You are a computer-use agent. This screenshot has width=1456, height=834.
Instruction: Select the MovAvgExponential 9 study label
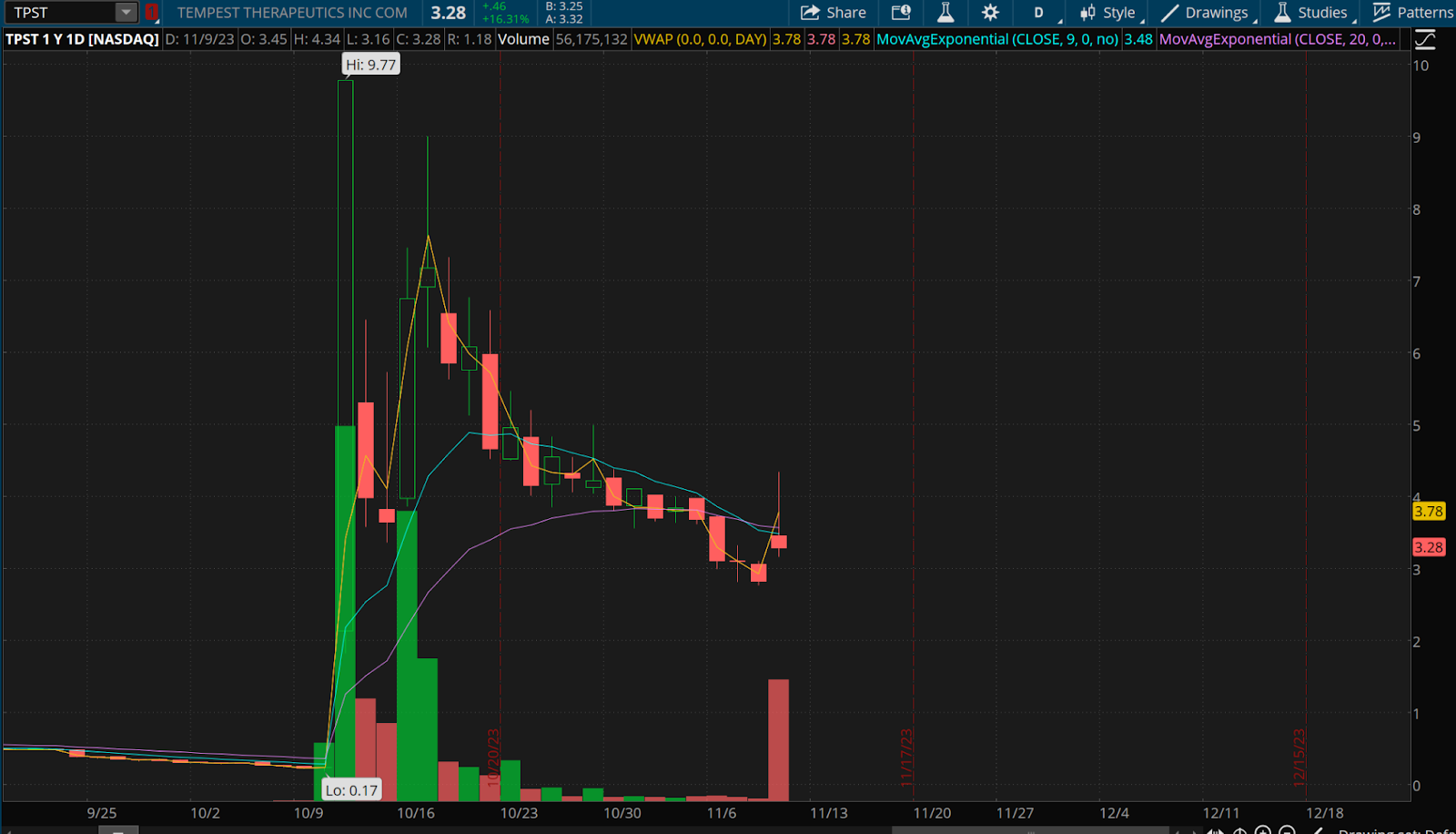click(996, 39)
